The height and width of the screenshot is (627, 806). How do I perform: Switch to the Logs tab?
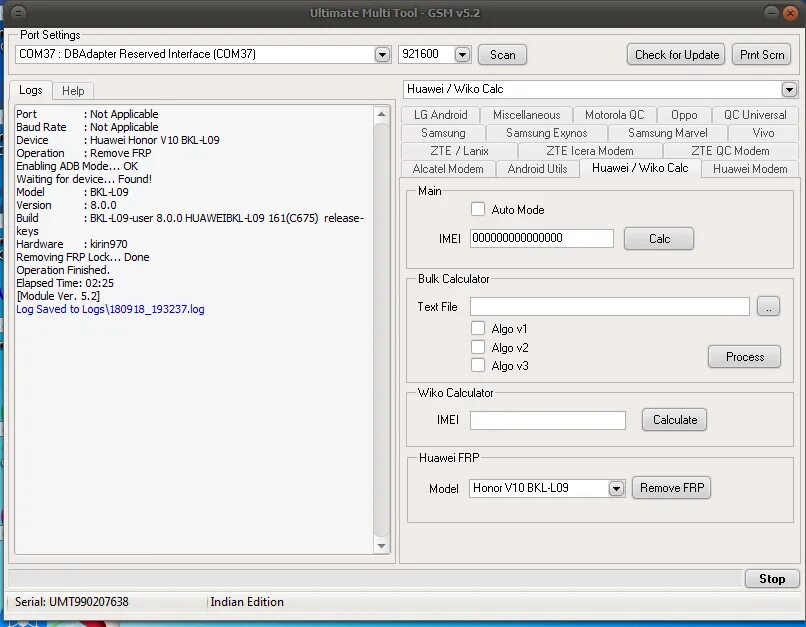pos(30,90)
